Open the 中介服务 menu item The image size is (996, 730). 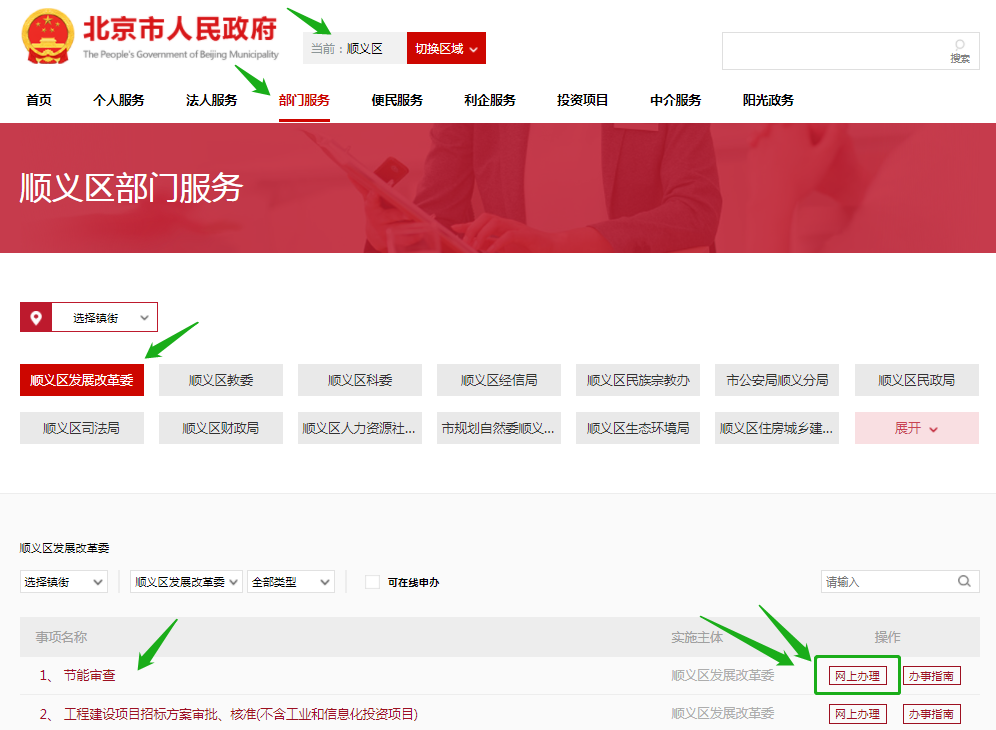coord(675,100)
